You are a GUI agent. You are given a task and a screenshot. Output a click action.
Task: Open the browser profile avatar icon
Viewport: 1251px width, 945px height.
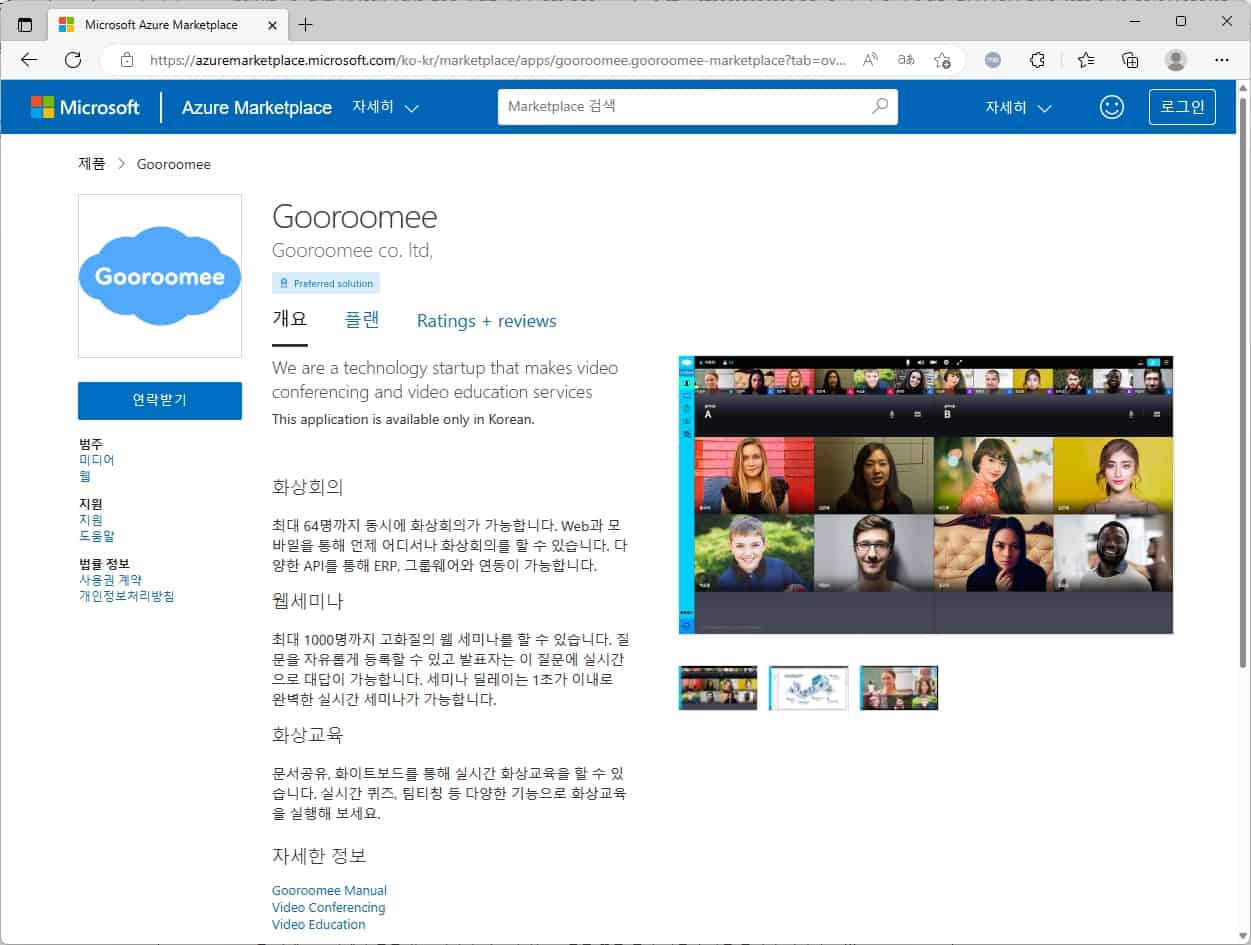[x=1176, y=60]
